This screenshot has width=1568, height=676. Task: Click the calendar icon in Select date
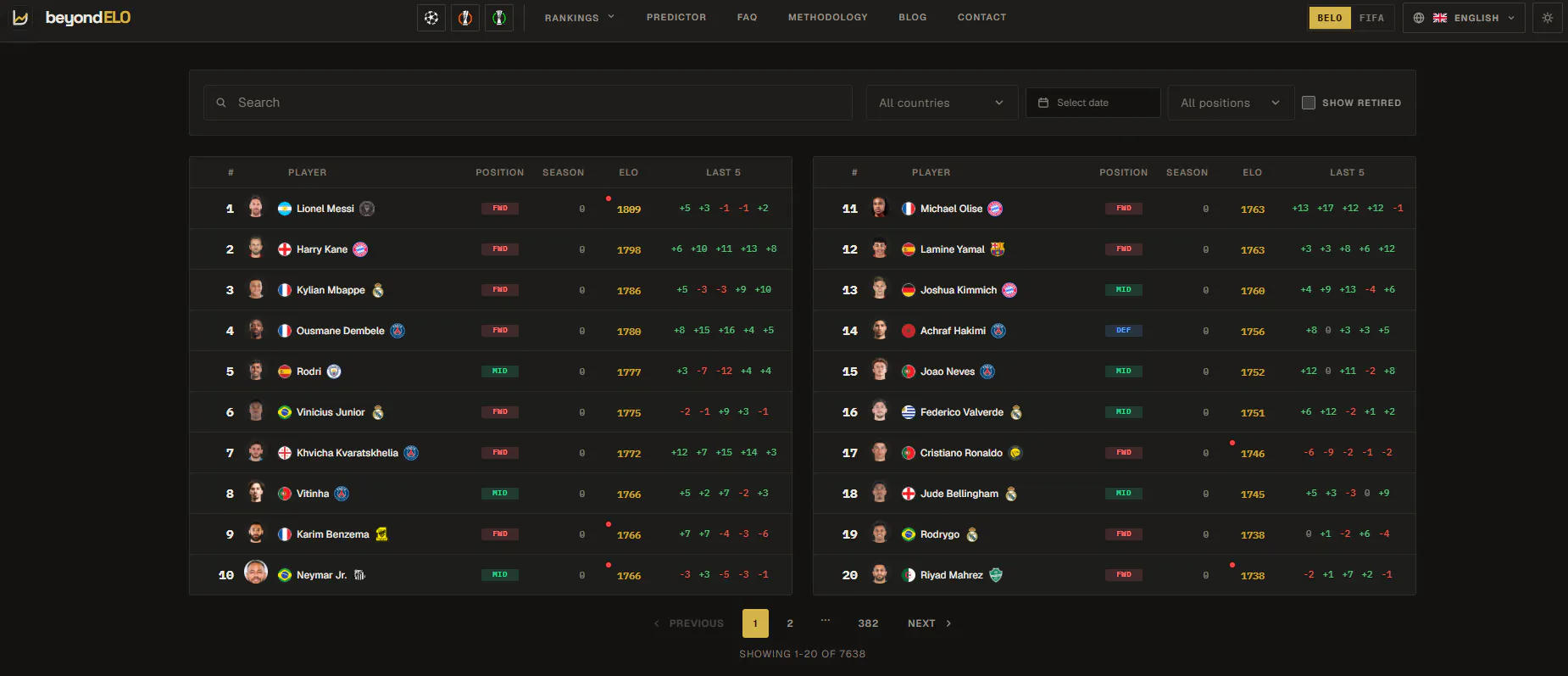tap(1043, 103)
